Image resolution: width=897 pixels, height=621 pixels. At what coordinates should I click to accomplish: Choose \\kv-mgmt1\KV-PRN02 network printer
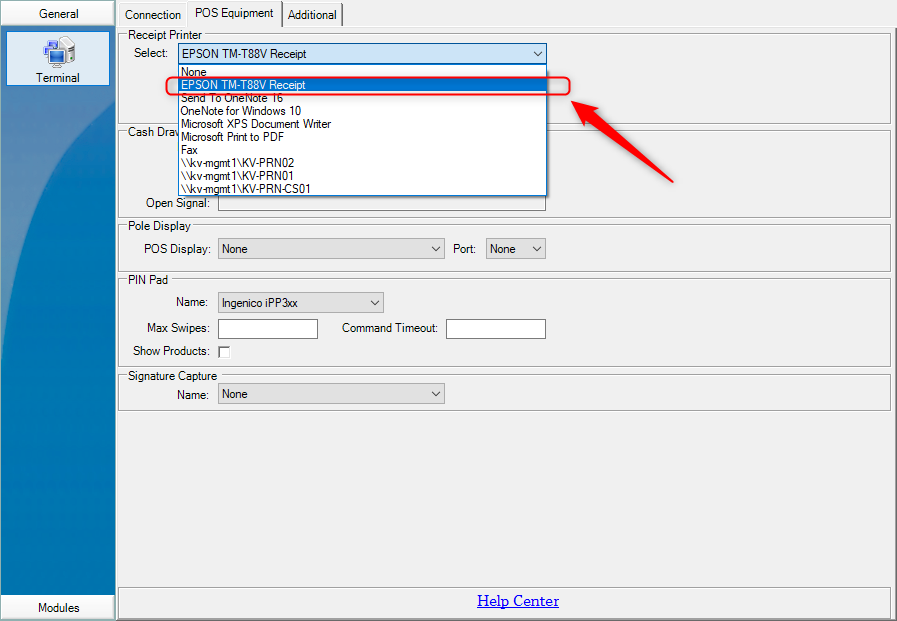362,163
